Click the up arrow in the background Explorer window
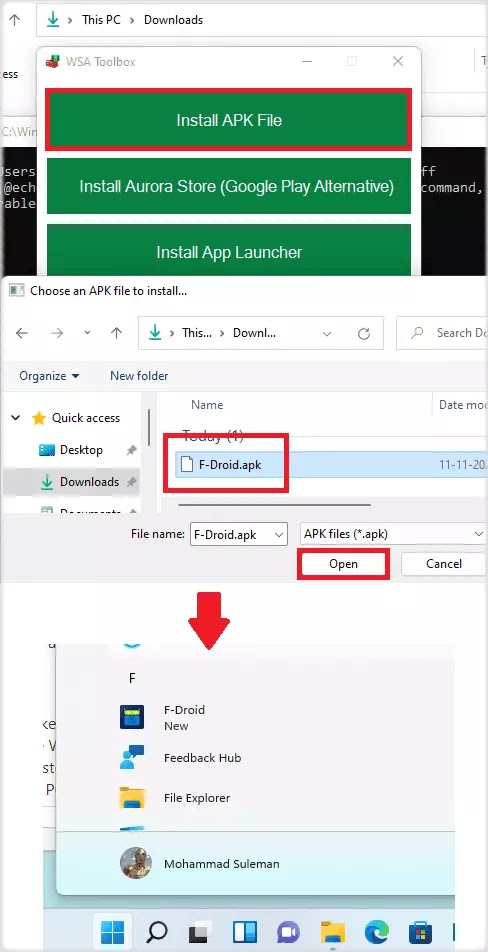The image size is (488, 952). tap(15, 19)
